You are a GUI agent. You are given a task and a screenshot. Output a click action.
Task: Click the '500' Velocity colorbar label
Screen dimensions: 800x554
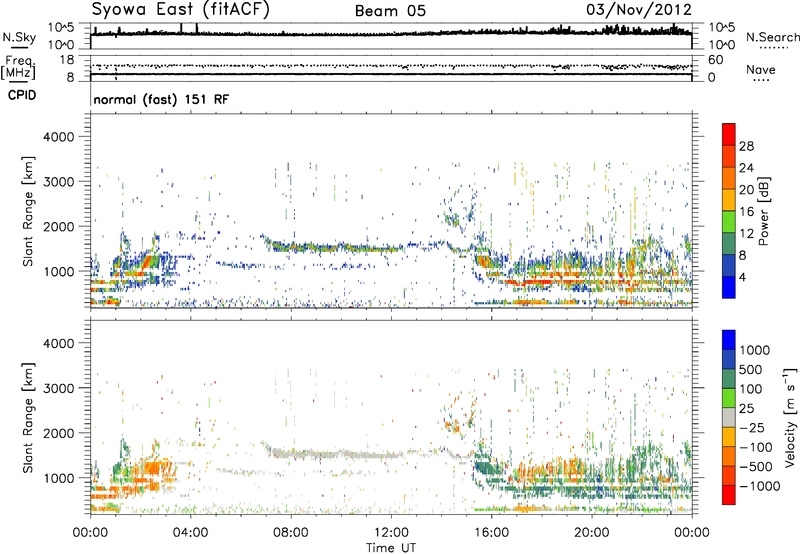pos(753,369)
